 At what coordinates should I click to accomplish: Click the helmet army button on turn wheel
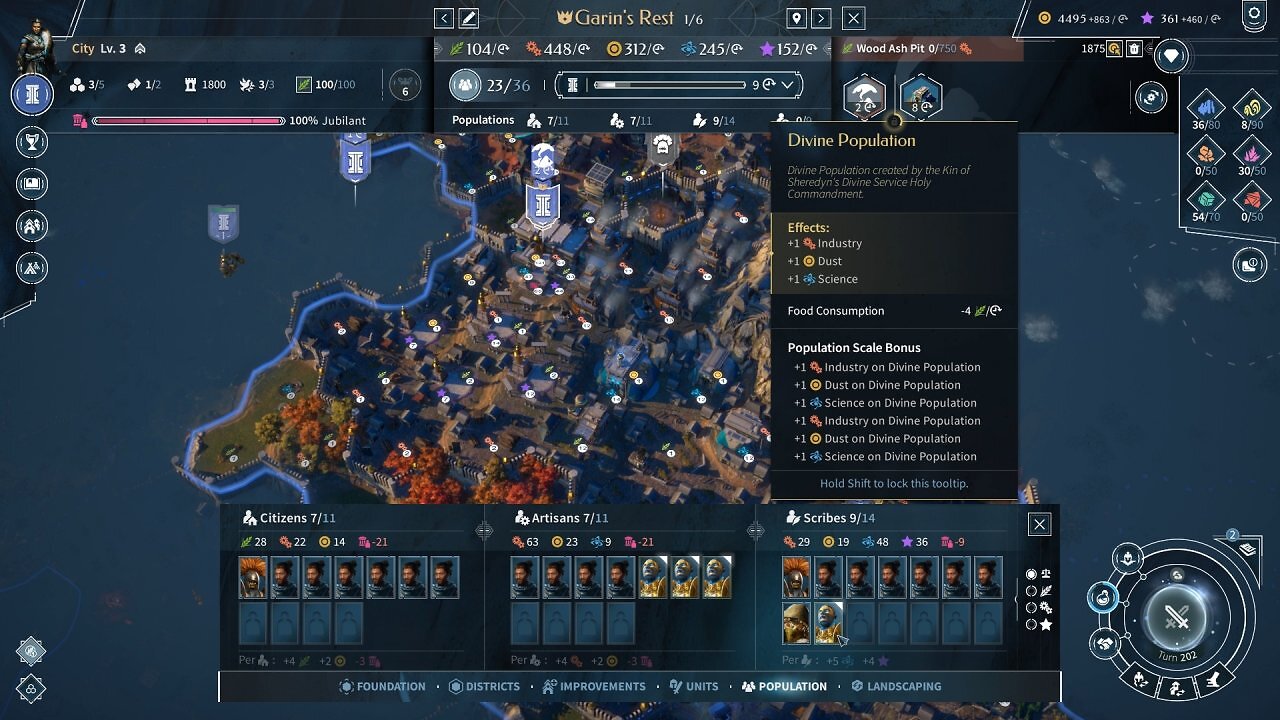click(x=1128, y=559)
